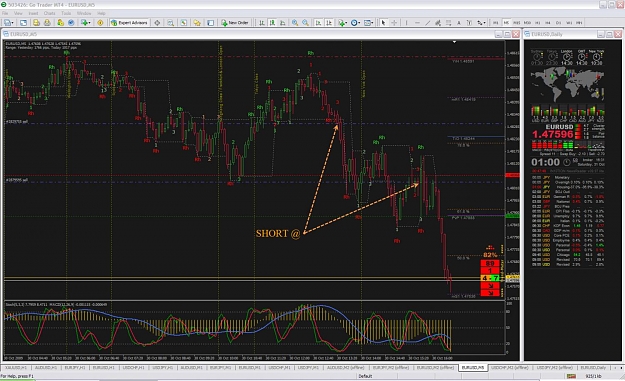Zoom in on the chart

coord(295,23)
